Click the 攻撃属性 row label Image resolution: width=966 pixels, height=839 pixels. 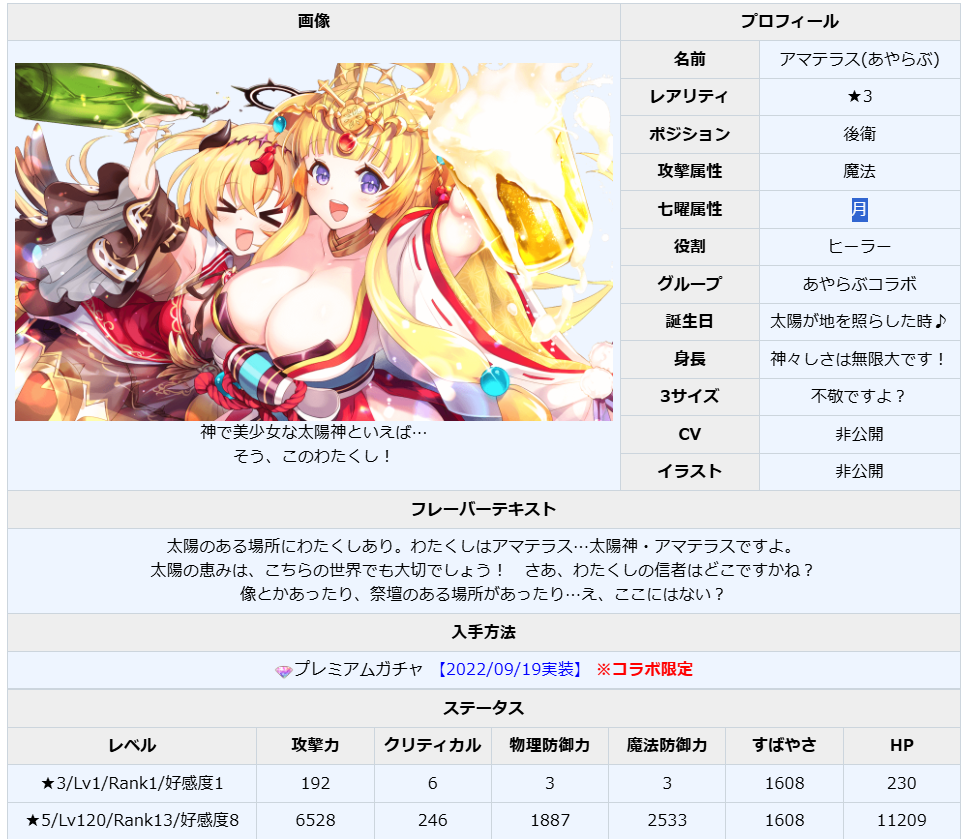[x=689, y=171]
